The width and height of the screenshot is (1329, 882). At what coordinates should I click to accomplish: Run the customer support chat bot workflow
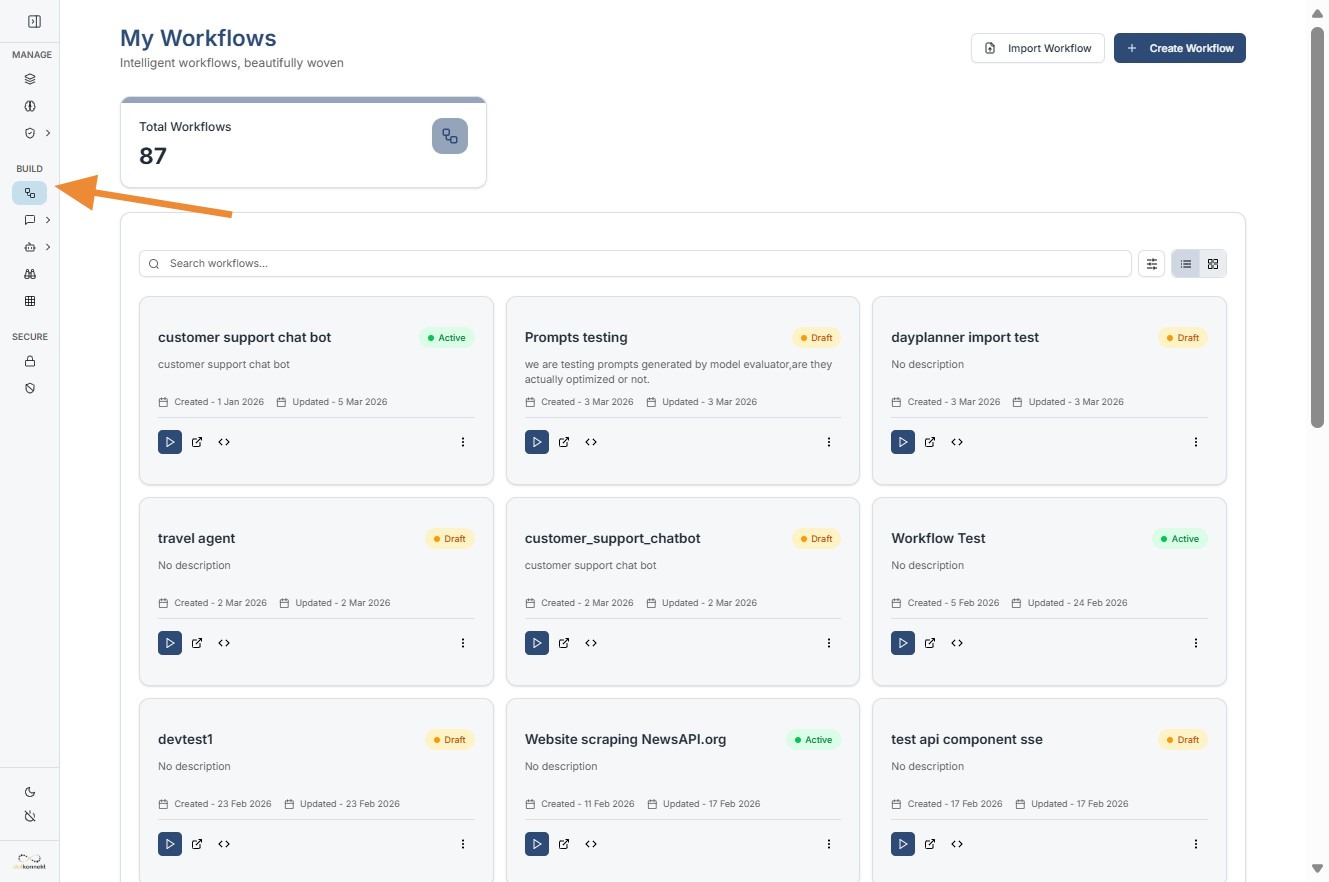[170, 442]
